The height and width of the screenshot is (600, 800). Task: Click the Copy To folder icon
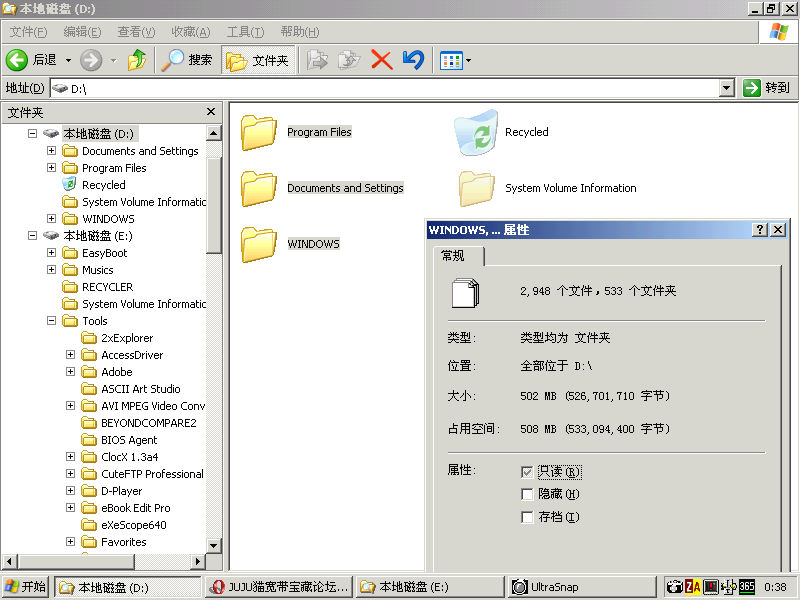tap(349, 60)
